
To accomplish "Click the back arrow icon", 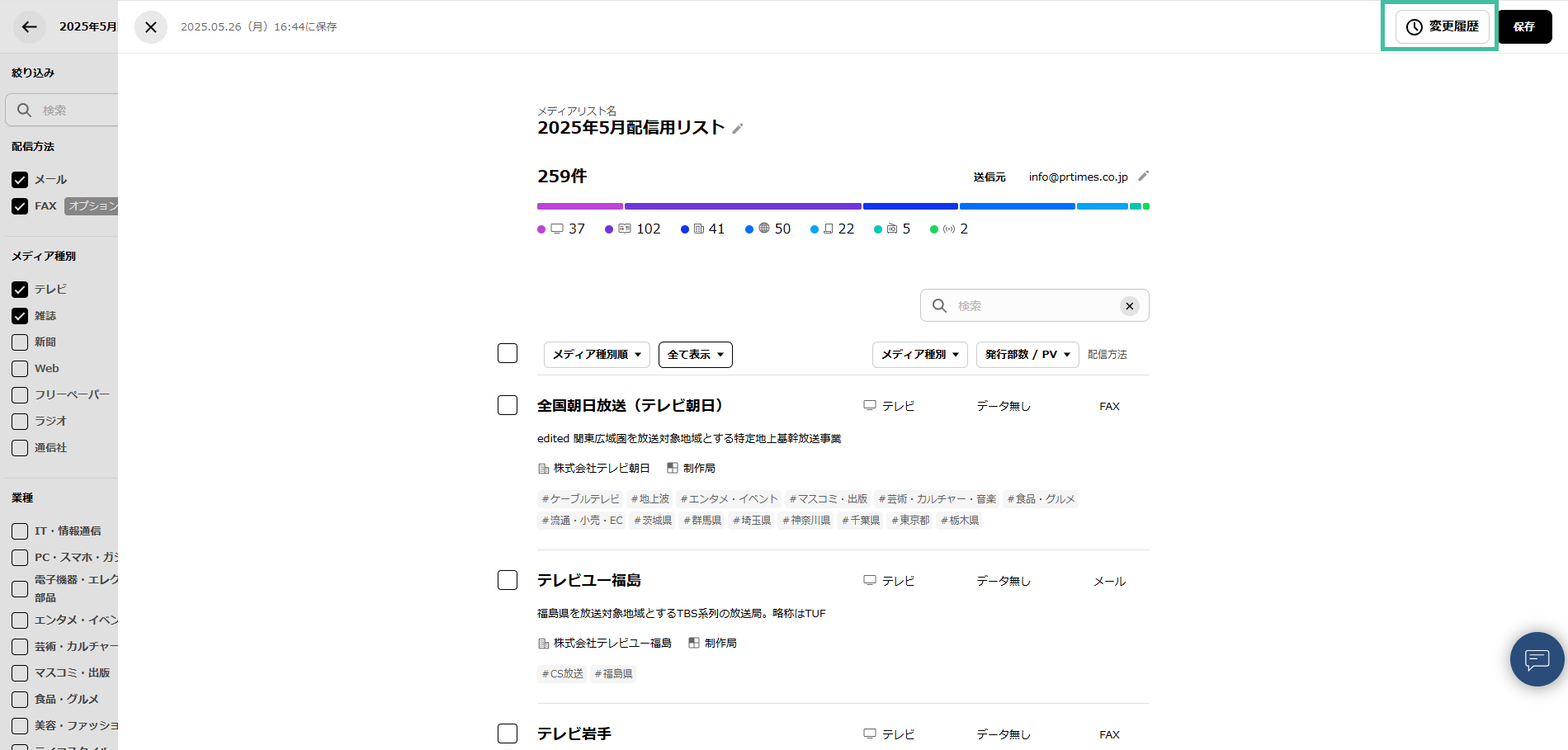I will click(x=30, y=27).
